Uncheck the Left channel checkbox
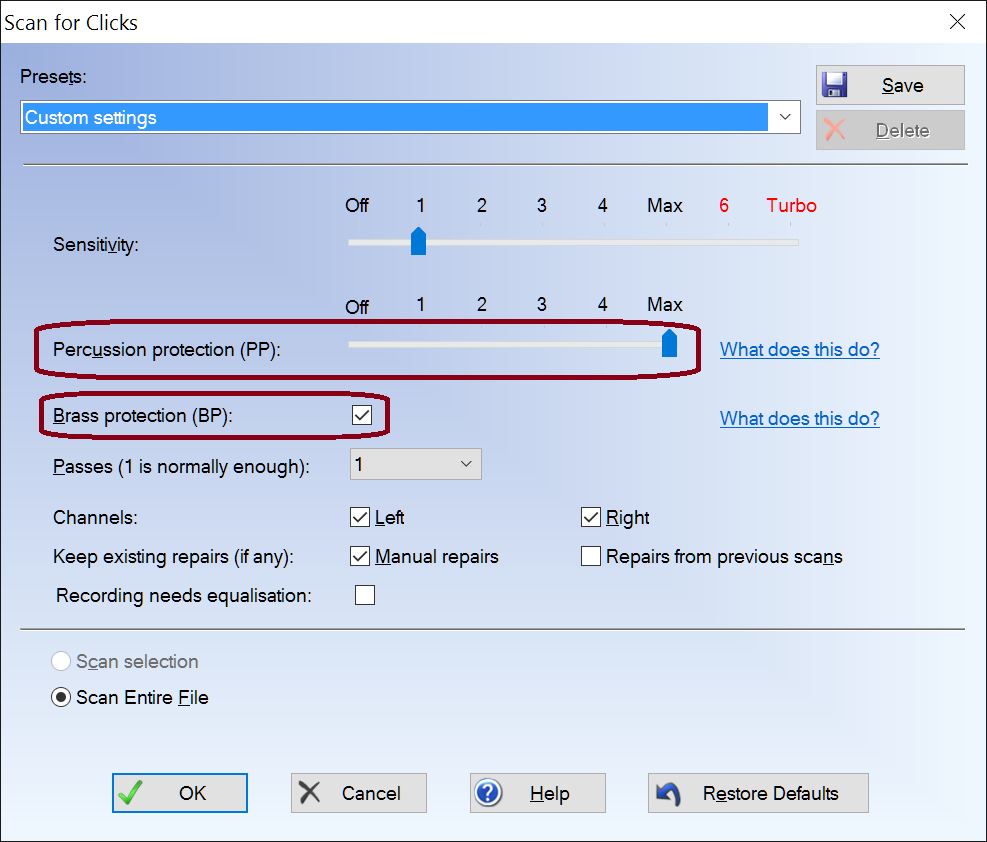This screenshot has width=987, height=842. tap(360, 517)
